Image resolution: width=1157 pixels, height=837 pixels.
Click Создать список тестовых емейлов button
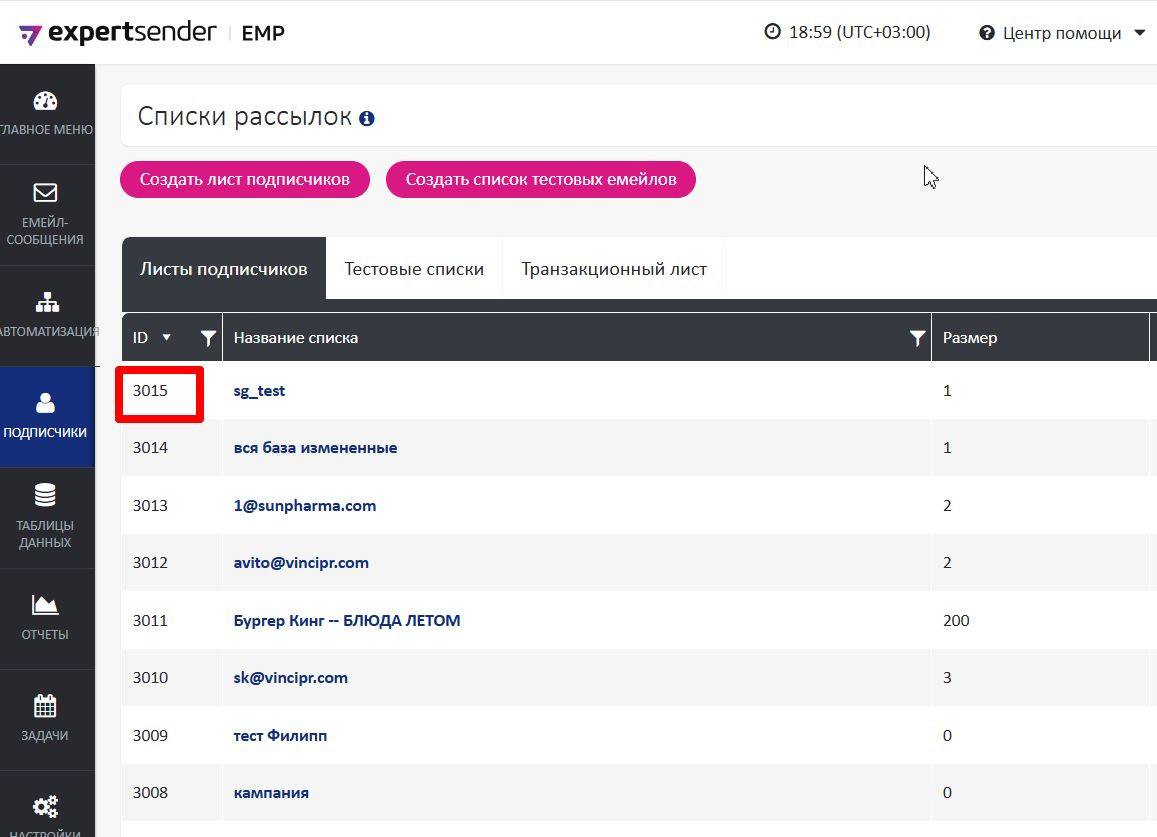pyautogui.click(x=540, y=180)
